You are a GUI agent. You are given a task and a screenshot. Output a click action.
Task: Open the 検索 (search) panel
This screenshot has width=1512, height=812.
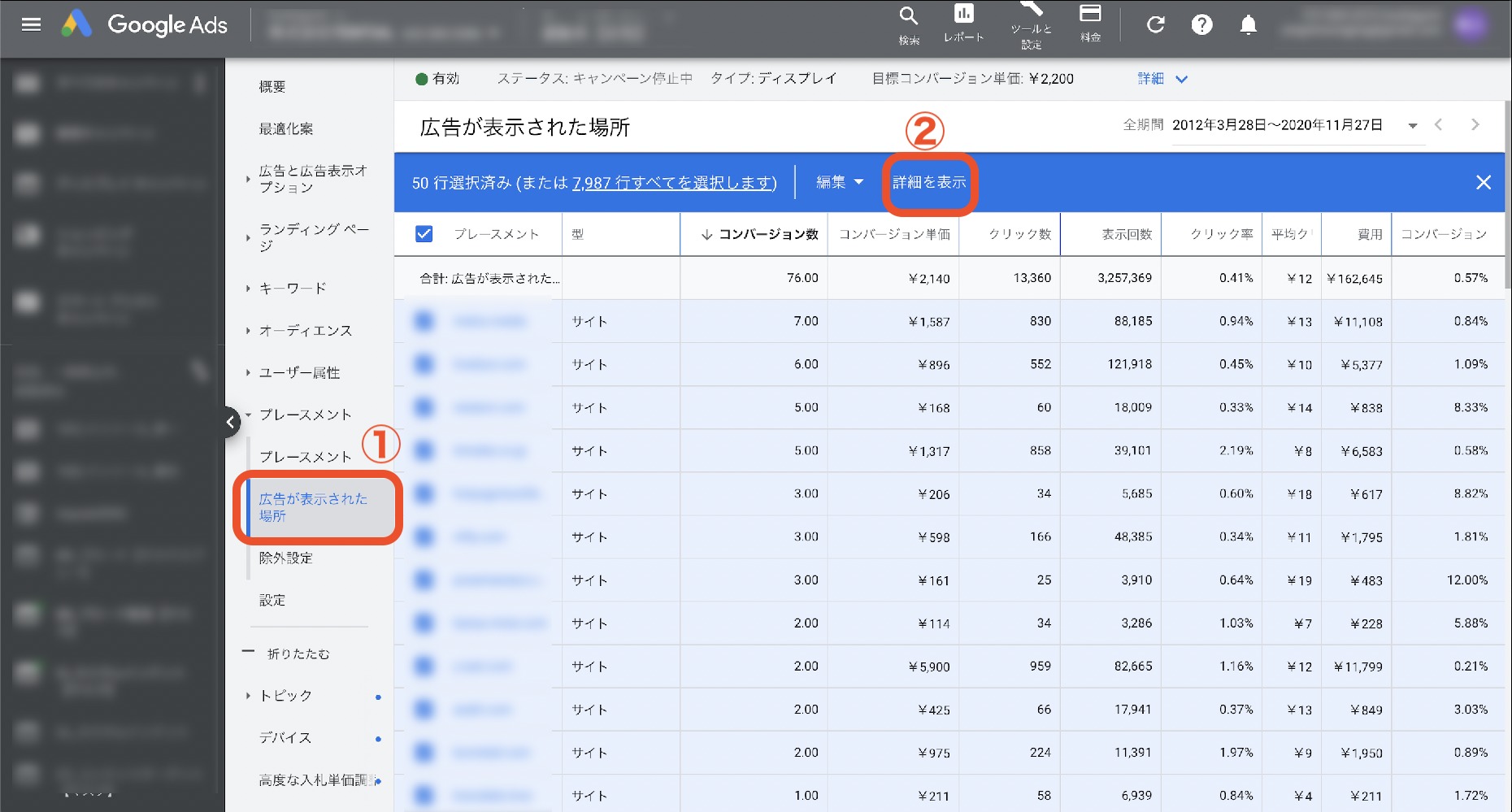[x=907, y=24]
